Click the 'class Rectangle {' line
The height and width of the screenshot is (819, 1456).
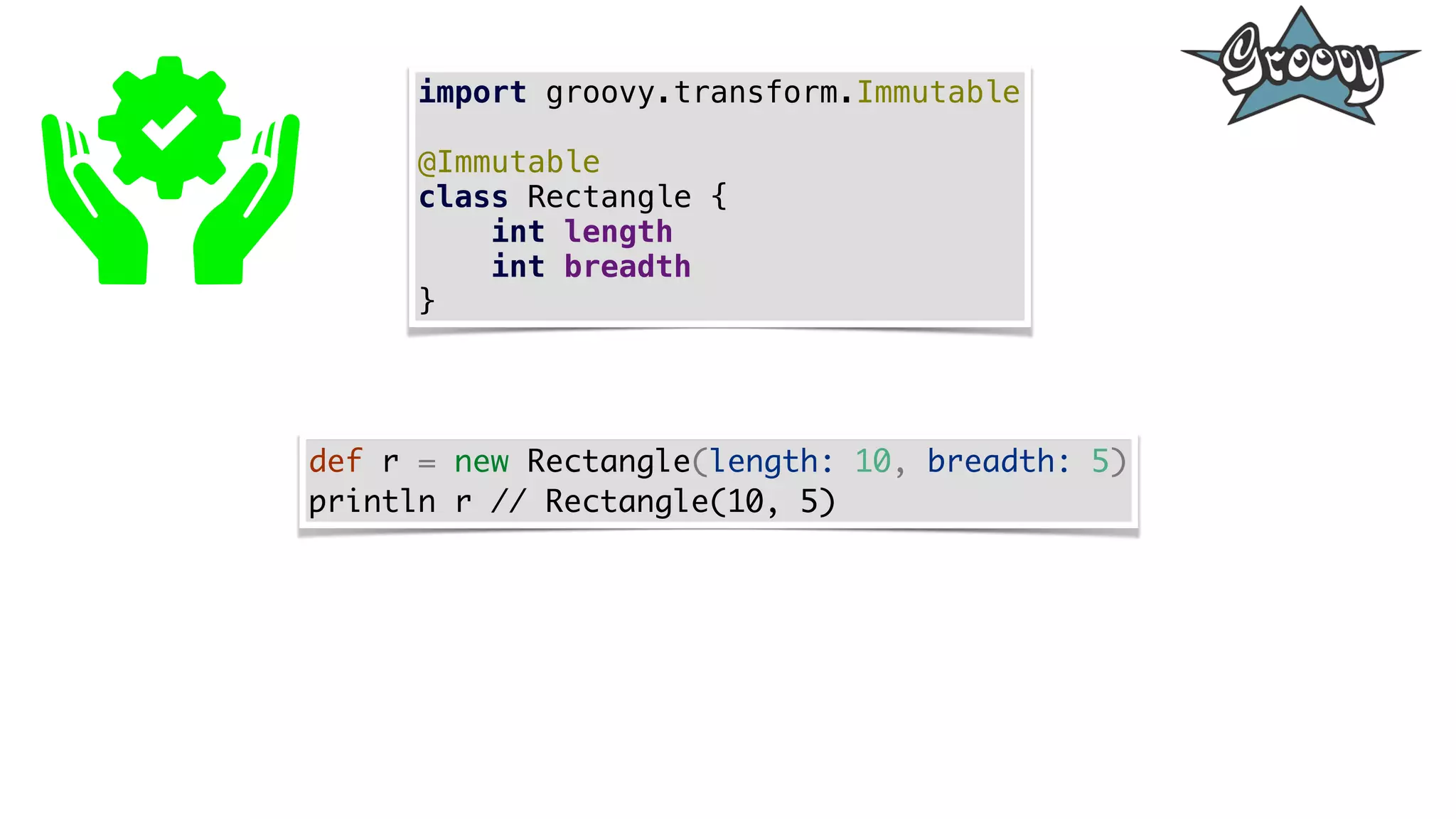click(573, 197)
